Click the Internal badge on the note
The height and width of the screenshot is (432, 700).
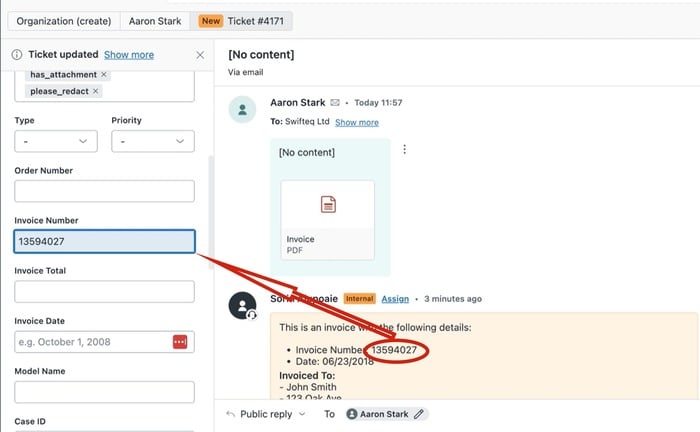(359, 299)
